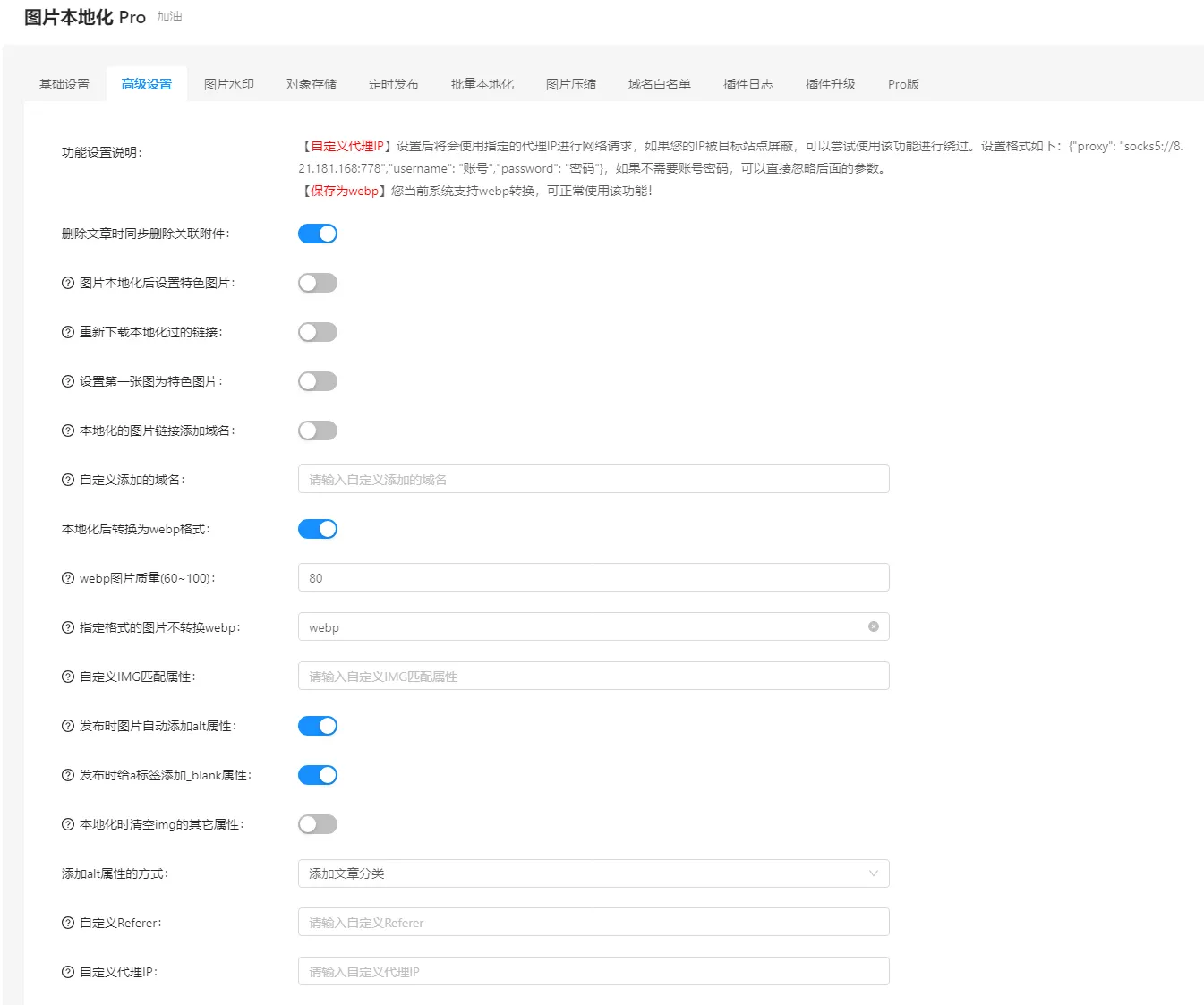Click help icon beside 自定义Referer
This screenshot has height=1005, width=1204.
[x=68, y=923]
